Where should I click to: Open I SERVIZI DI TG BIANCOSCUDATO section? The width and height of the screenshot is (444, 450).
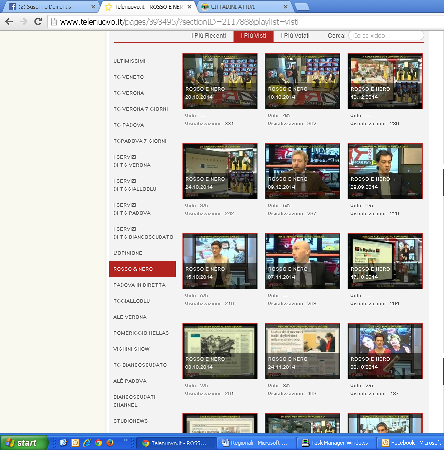143,233
